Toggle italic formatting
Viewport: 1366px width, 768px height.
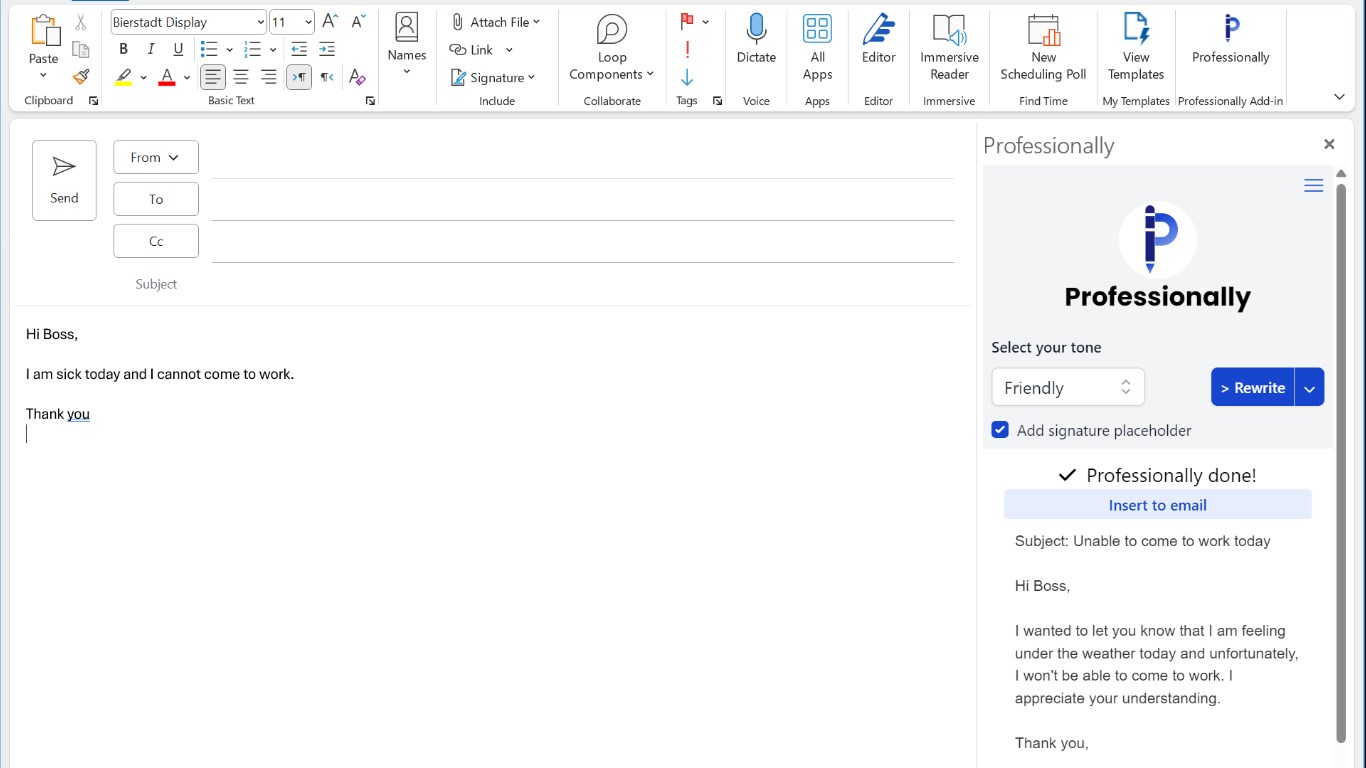151,50
